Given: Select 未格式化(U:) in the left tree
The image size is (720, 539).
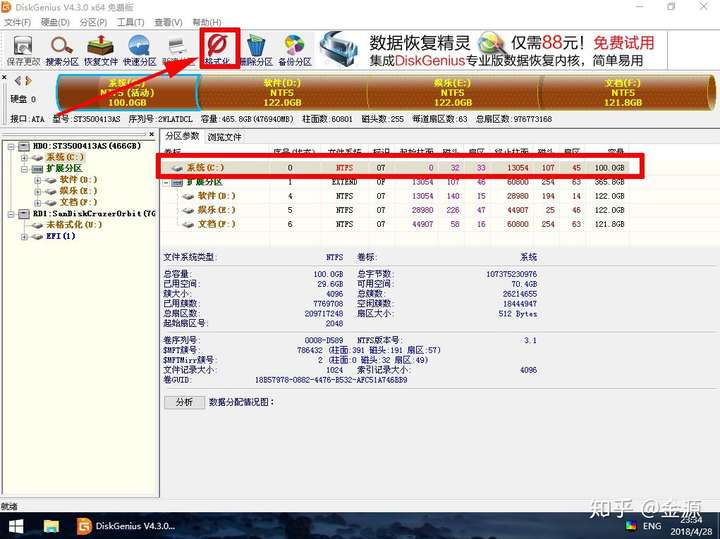Looking at the screenshot, I should (74, 225).
